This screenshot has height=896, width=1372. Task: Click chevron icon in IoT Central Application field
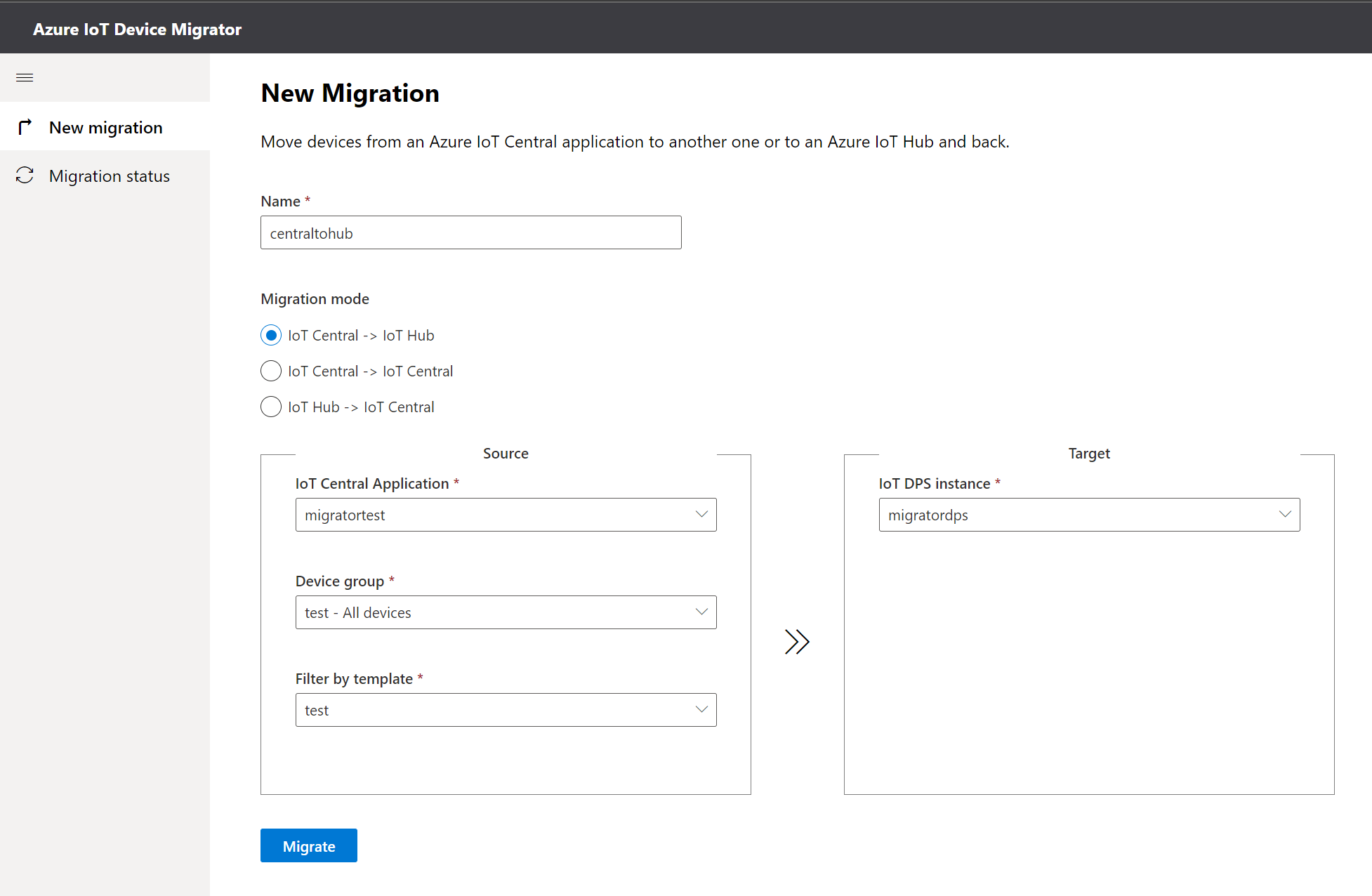701,514
